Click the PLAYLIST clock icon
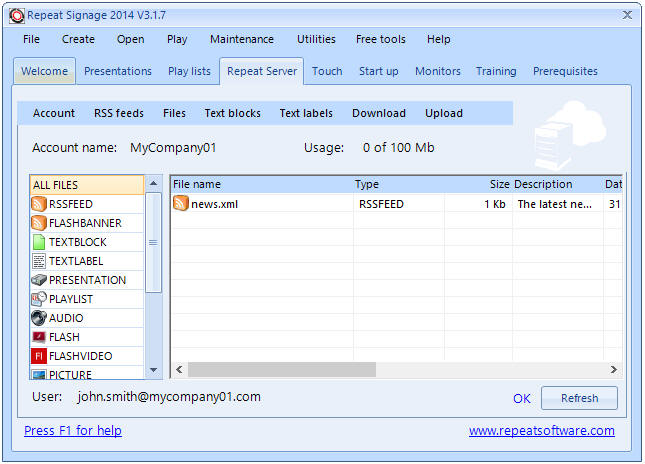 (x=39, y=299)
